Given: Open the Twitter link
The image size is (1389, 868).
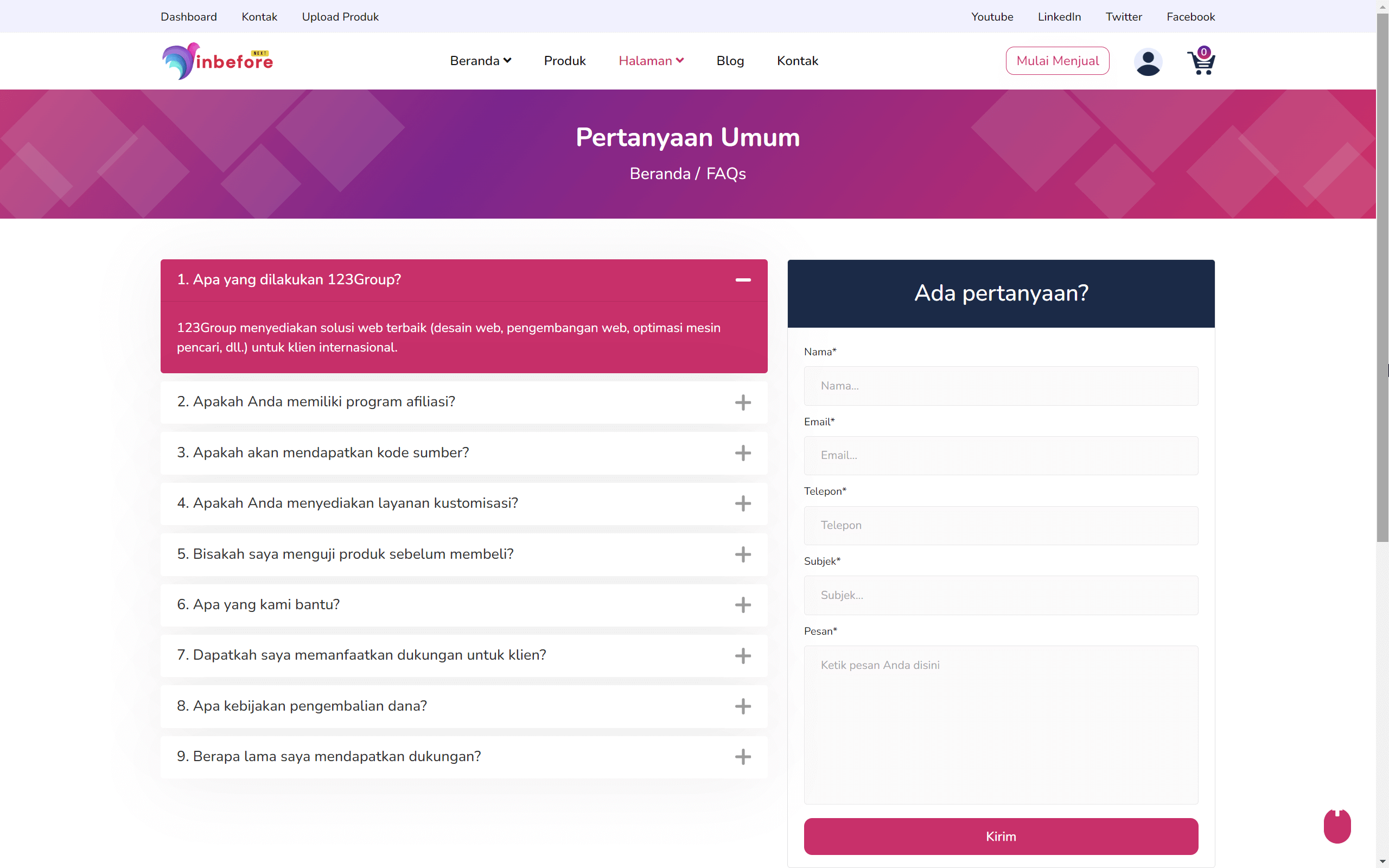Looking at the screenshot, I should 1124,17.
